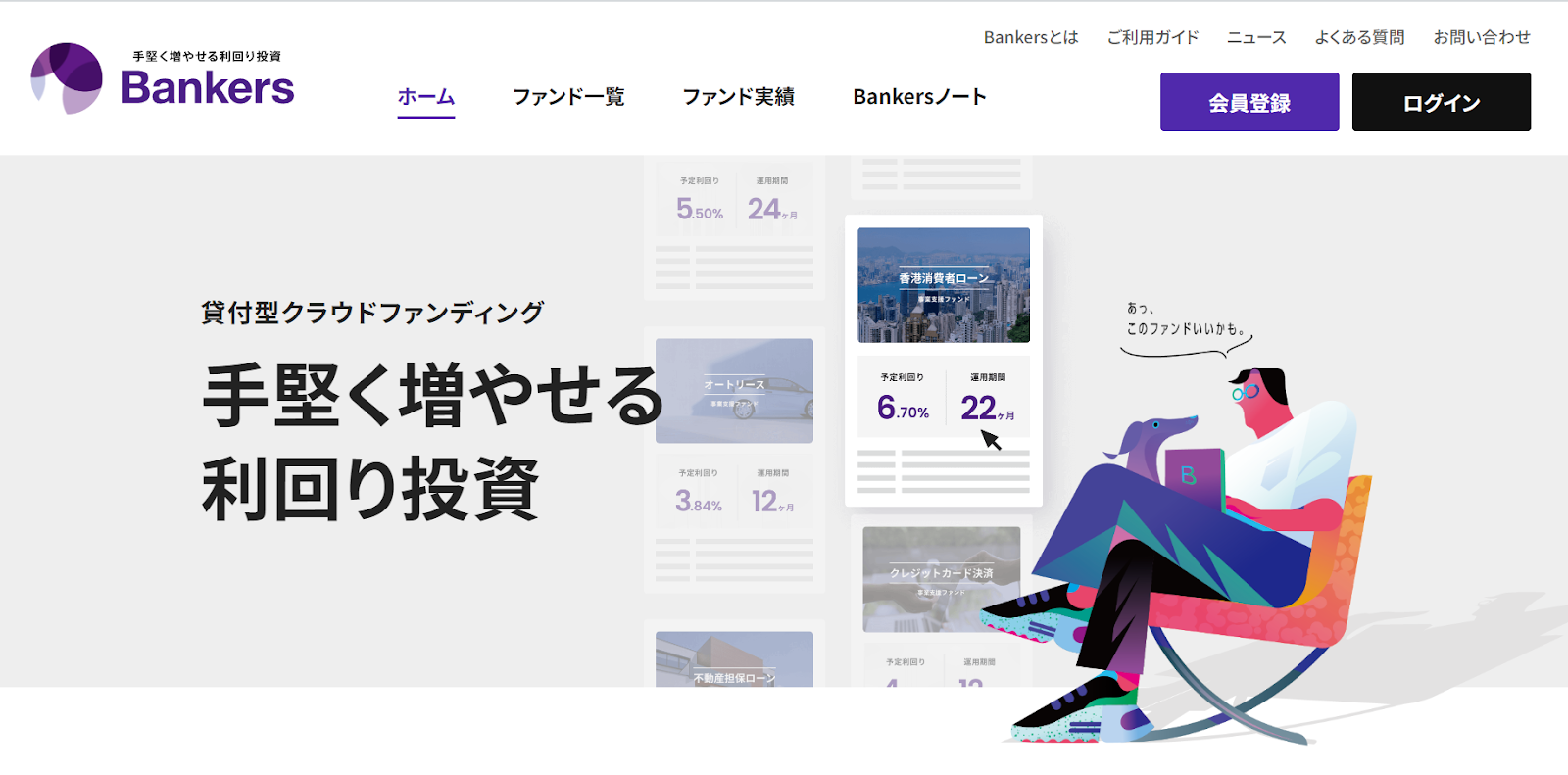Screen dimensions: 1568x775
Task: Follow the Bankersとは link
Action: 1031,37
